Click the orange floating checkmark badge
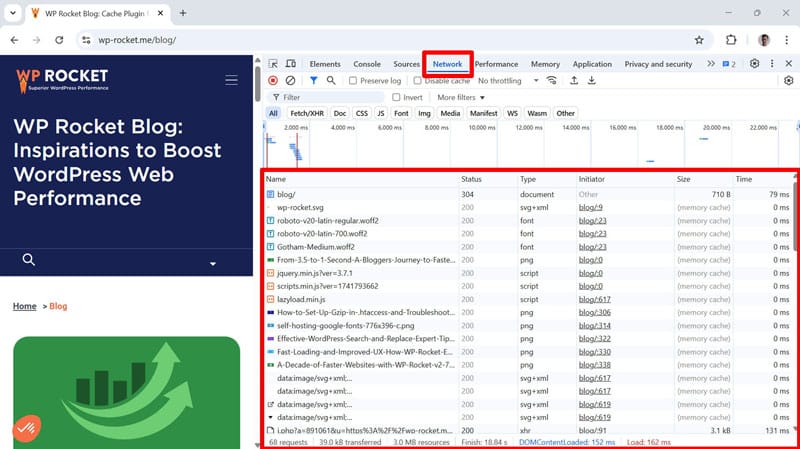 click(x=27, y=428)
